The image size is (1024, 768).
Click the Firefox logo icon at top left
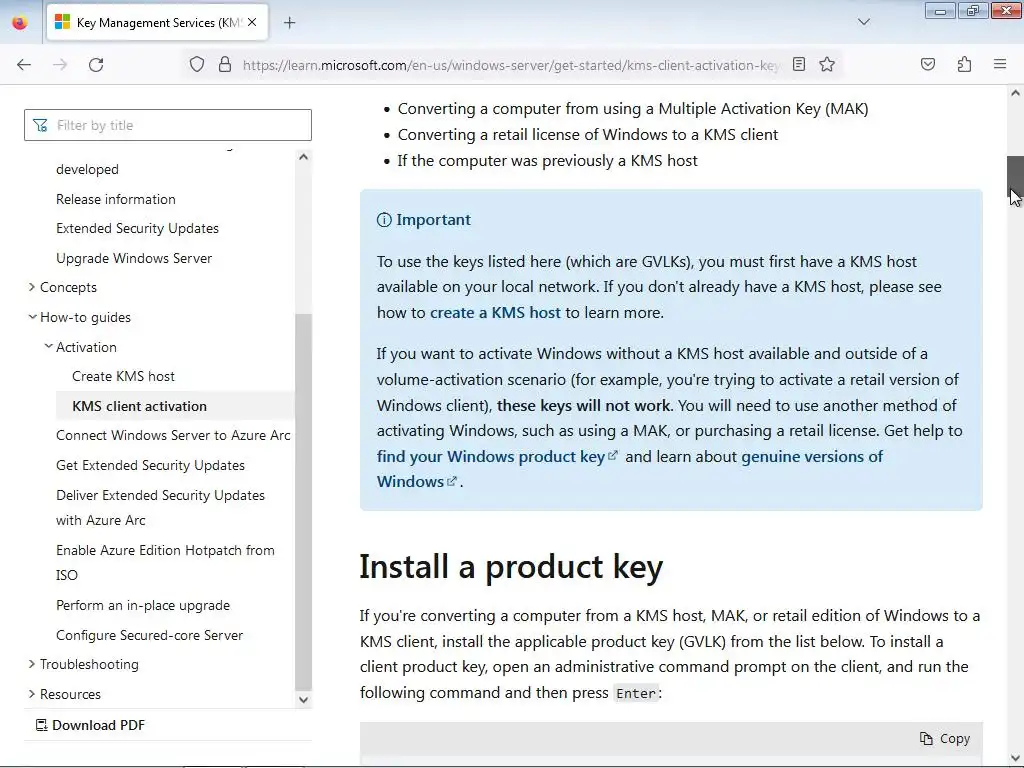20,22
